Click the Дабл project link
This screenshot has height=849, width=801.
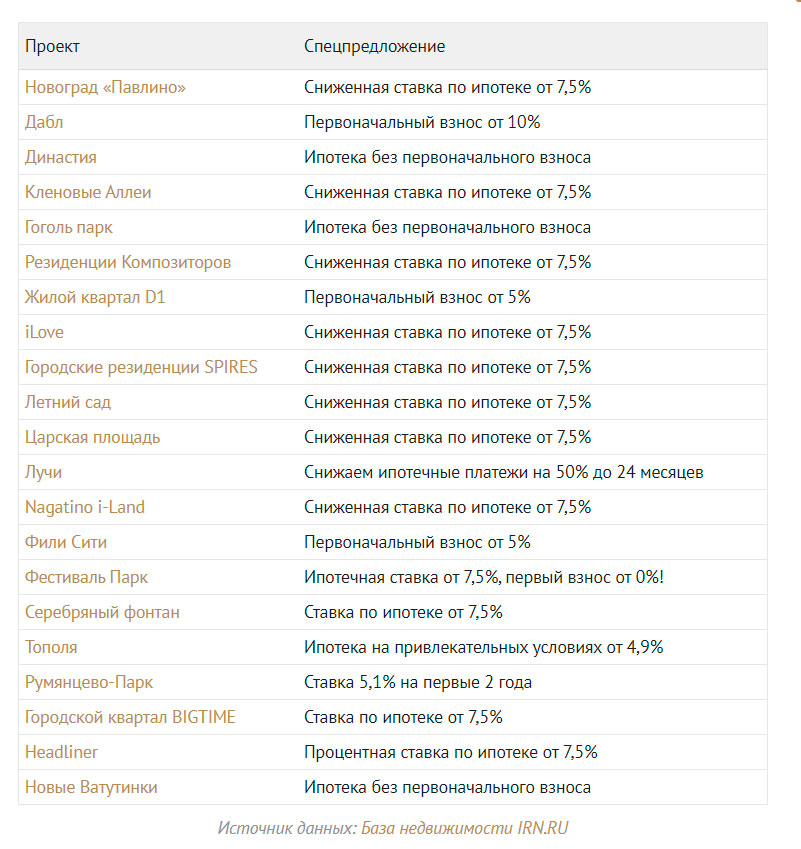tap(44, 122)
